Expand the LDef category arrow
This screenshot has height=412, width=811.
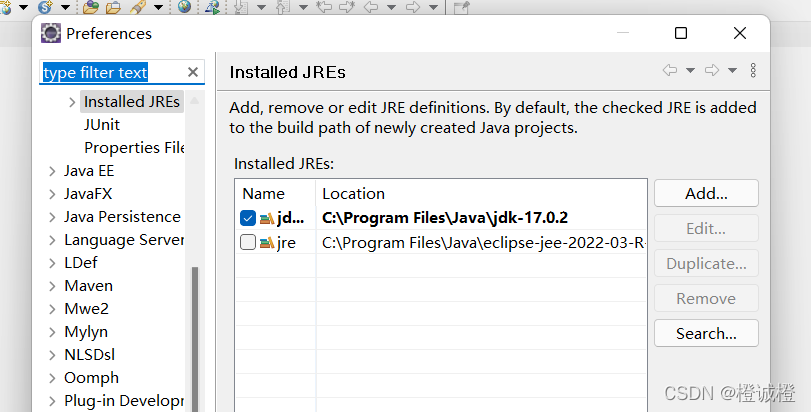52,263
